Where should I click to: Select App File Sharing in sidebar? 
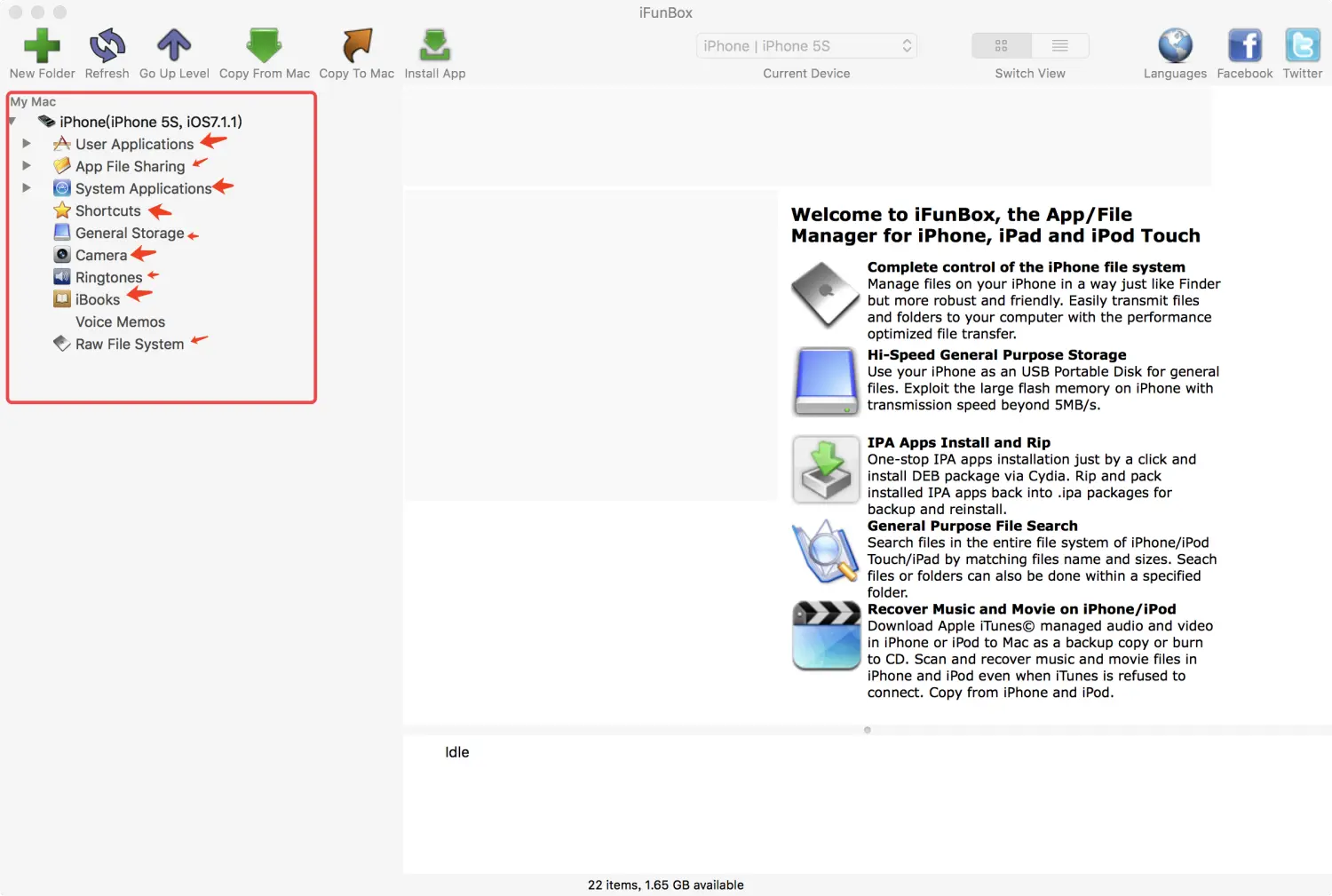click(x=131, y=166)
